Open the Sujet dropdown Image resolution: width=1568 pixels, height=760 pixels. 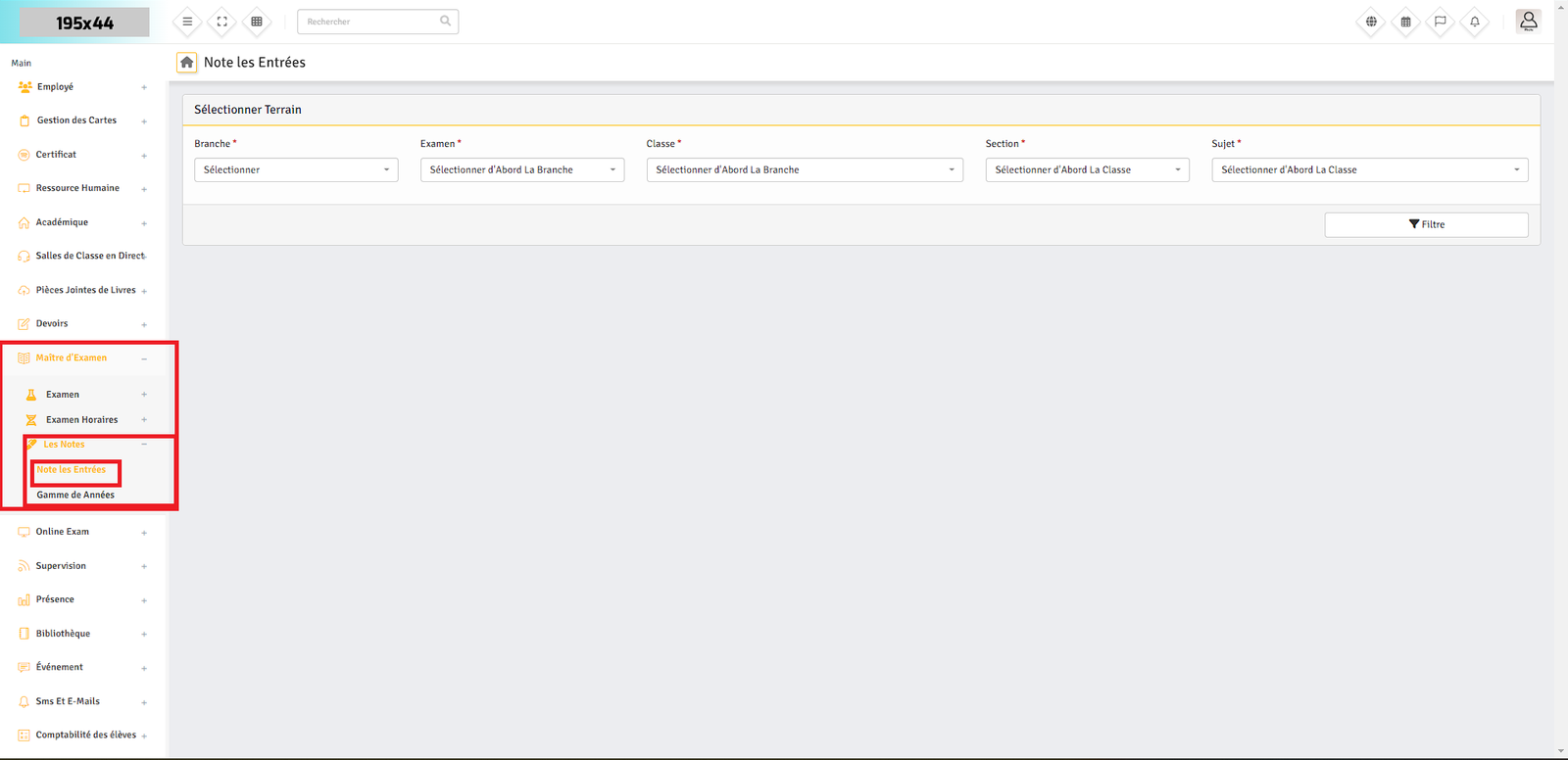tap(1369, 170)
